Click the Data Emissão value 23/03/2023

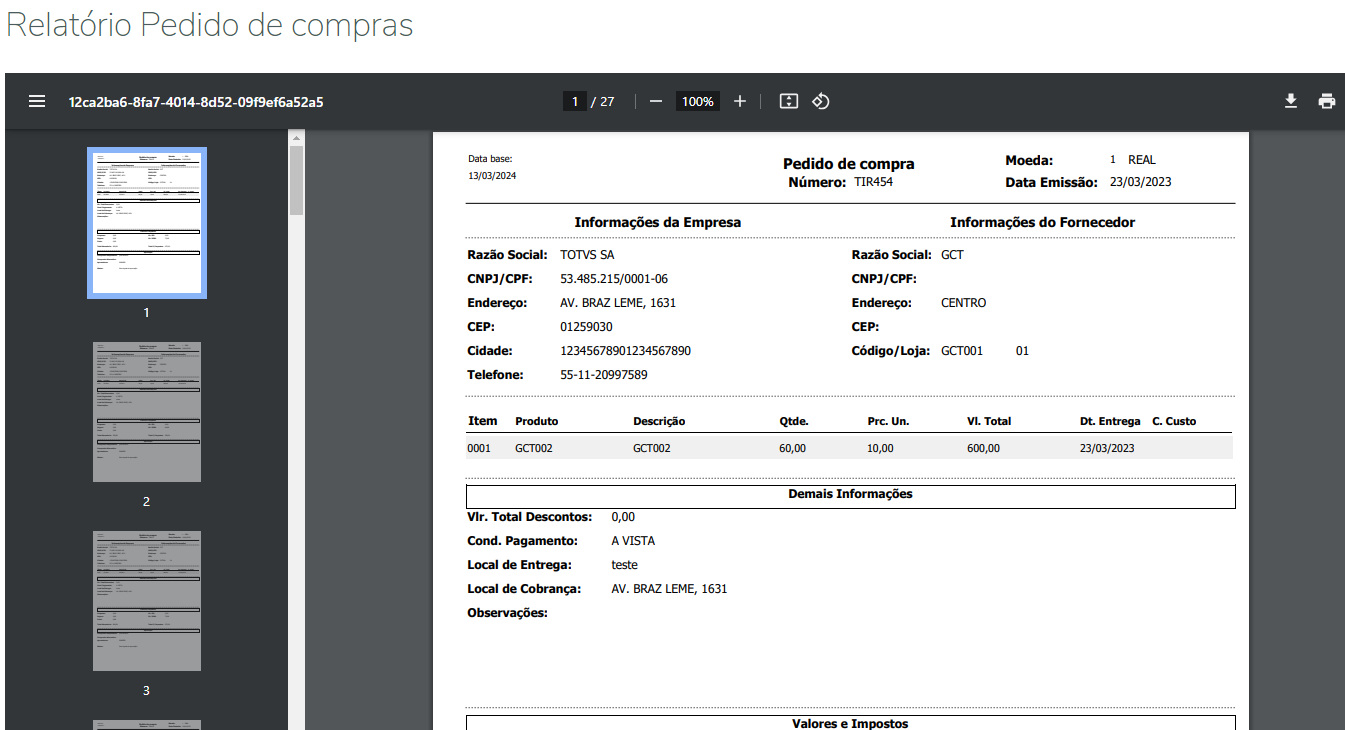(x=1141, y=182)
